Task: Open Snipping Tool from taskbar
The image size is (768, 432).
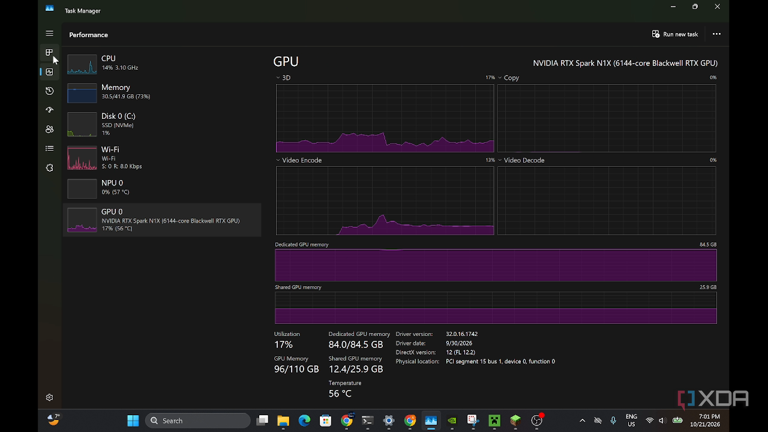Action: [x=473, y=421]
